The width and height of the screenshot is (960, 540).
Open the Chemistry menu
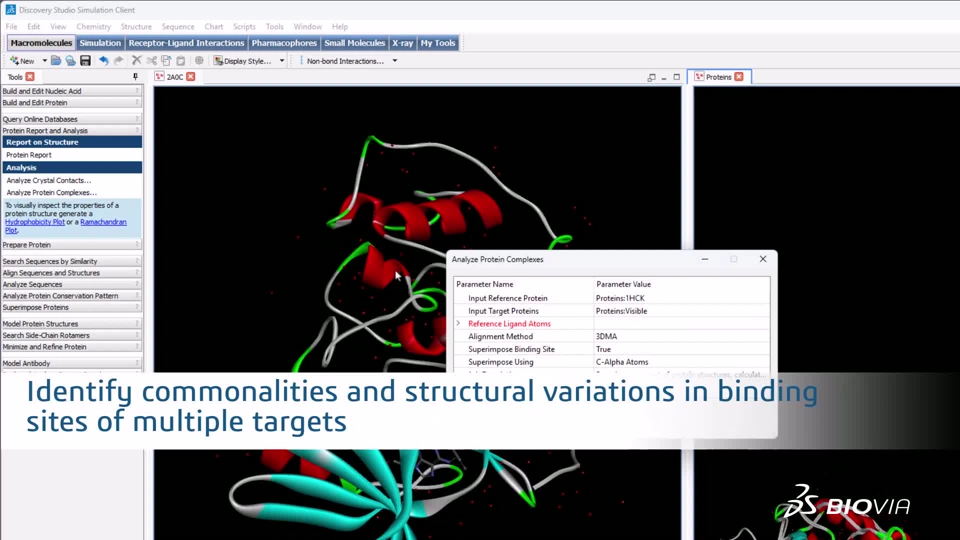94,26
